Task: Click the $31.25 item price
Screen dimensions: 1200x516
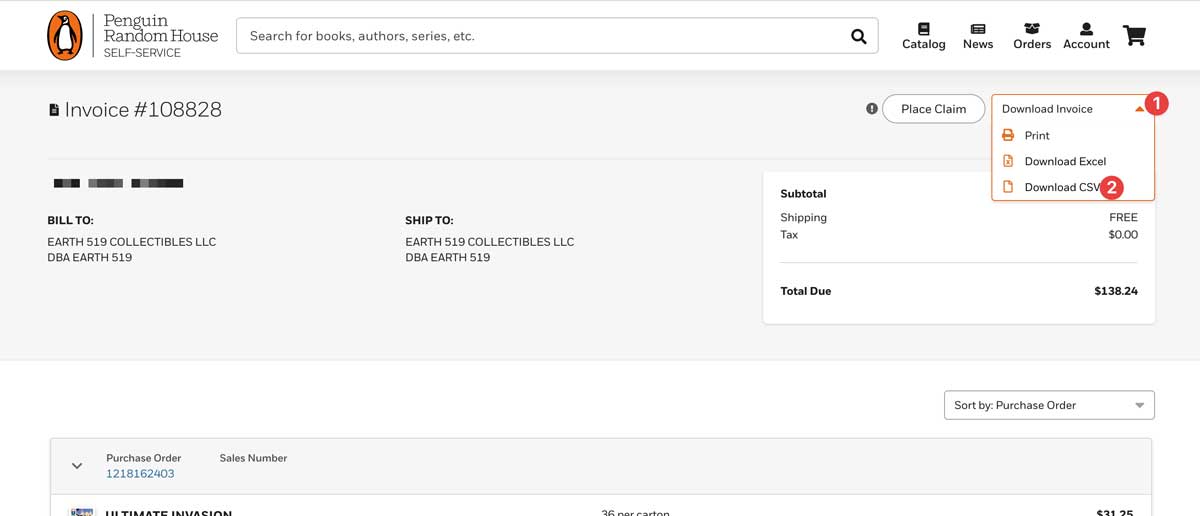Action: 1114,513
